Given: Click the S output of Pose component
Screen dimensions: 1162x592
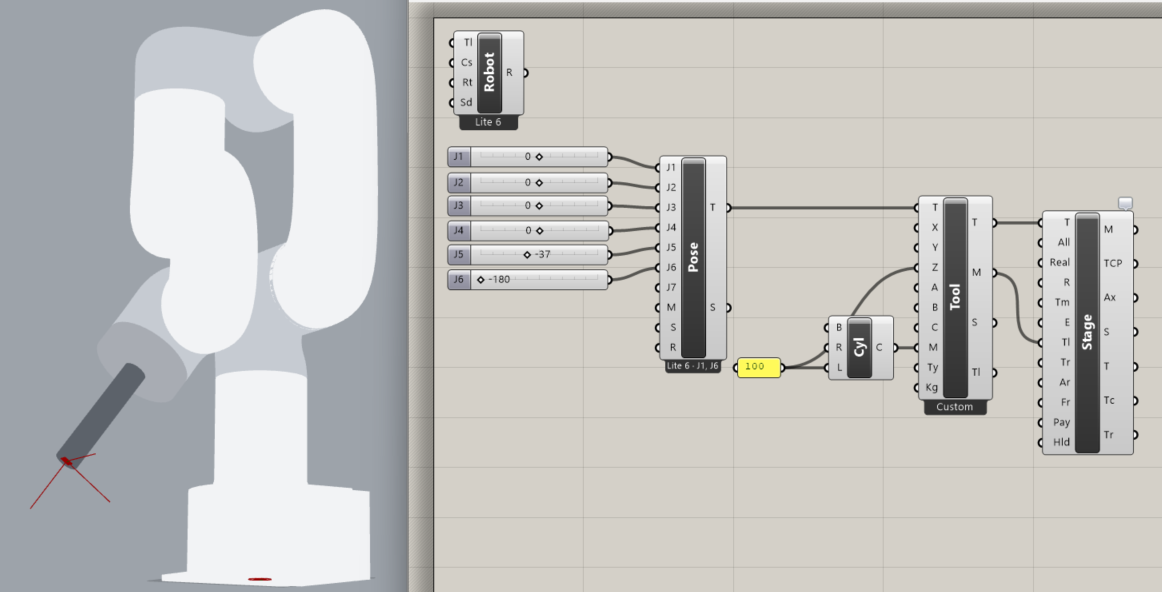Looking at the screenshot, I should point(713,307).
